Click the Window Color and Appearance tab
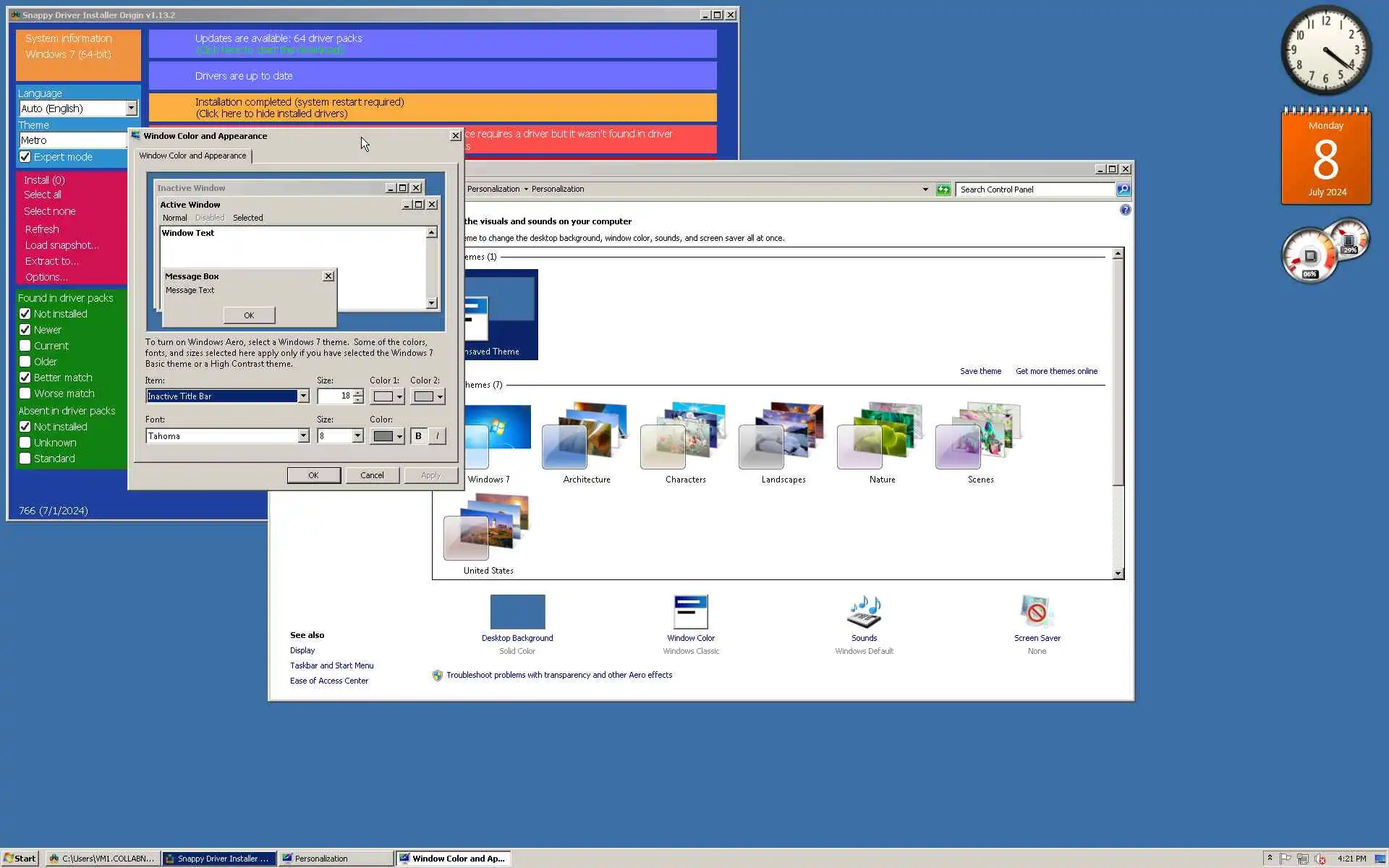 pyautogui.click(x=192, y=156)
